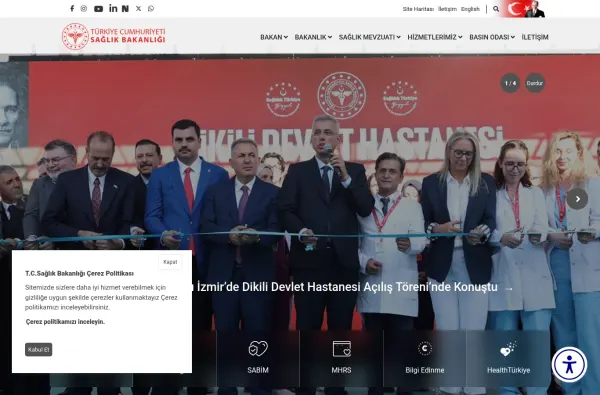Open the İLETİŞİM main menu item
This screenshot has width=600, height=395.
click(535, 37)
